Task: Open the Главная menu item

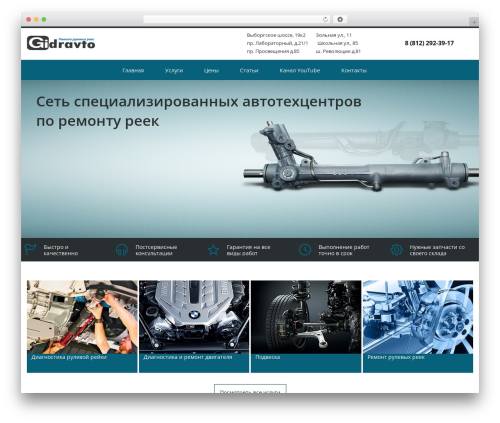Action: click(133, 70)
